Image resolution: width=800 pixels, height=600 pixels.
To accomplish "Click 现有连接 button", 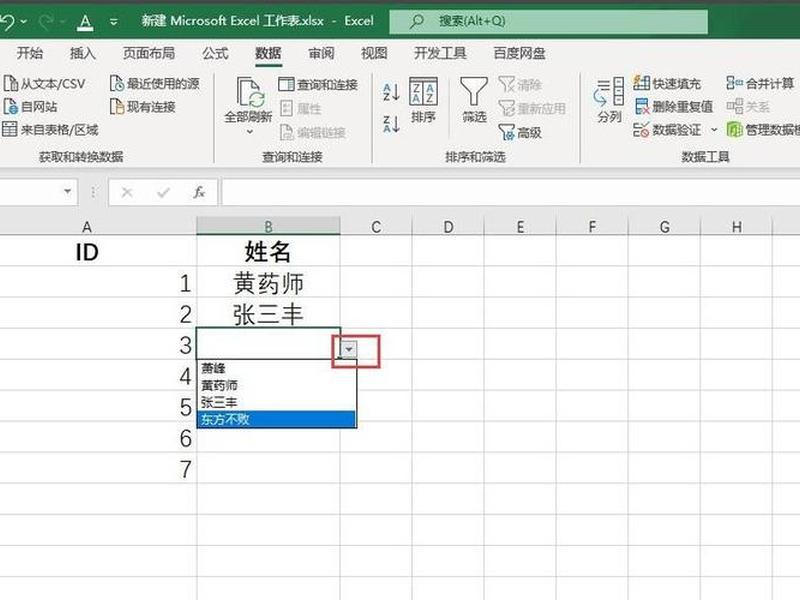I will coord(143,107).
